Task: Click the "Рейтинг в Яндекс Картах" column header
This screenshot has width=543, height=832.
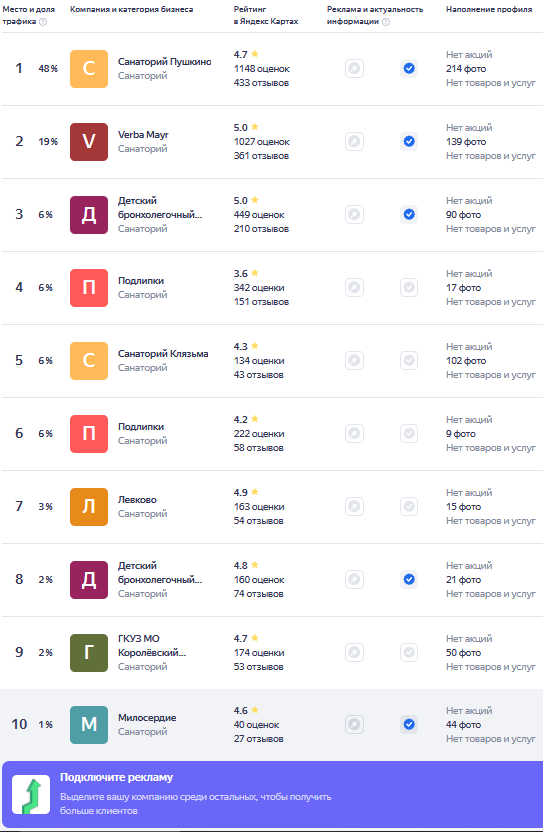Action: pyautogui.click(x=266, y=15)
